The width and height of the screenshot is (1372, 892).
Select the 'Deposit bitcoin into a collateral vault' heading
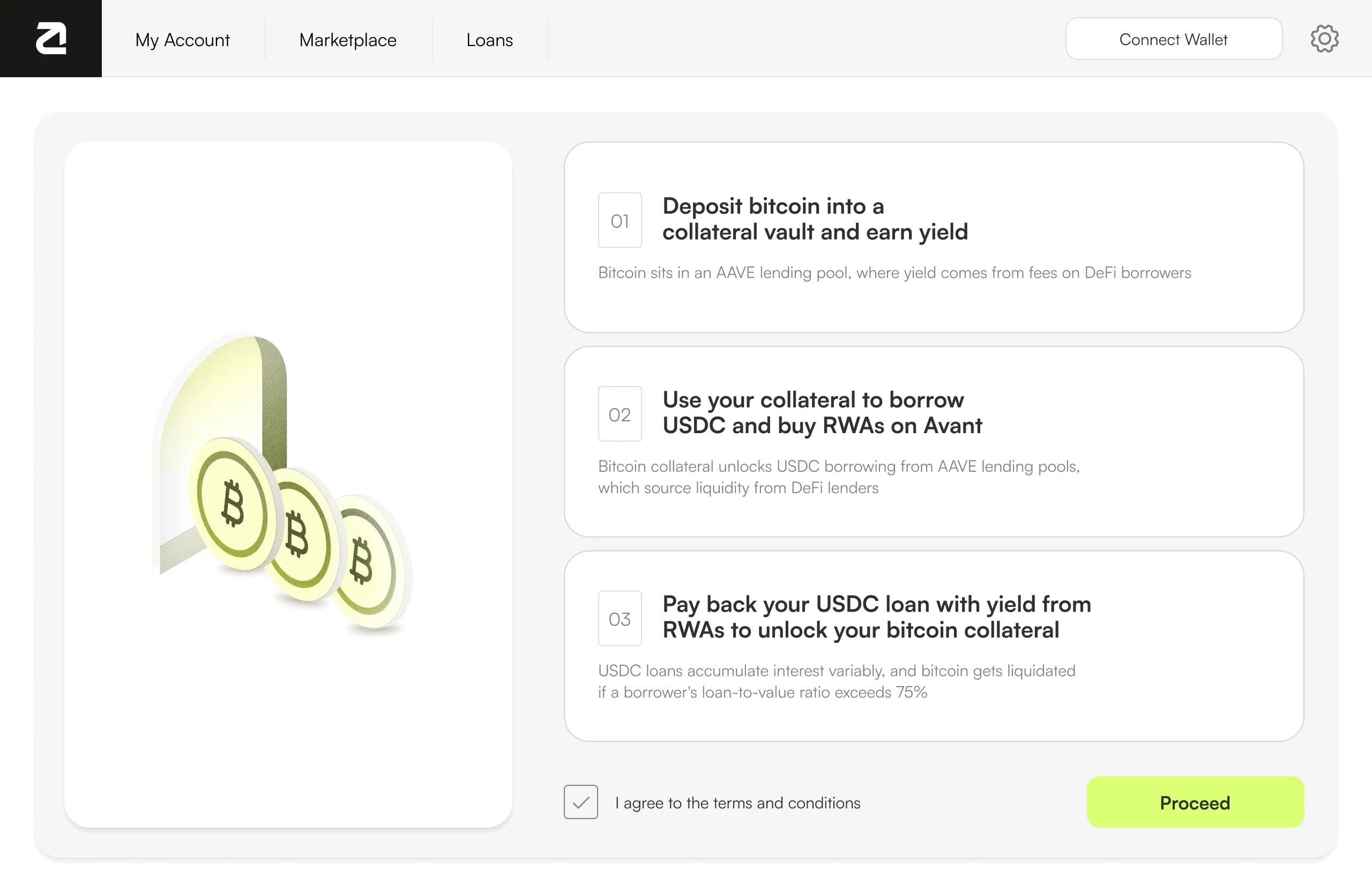(x=815, y=219)
